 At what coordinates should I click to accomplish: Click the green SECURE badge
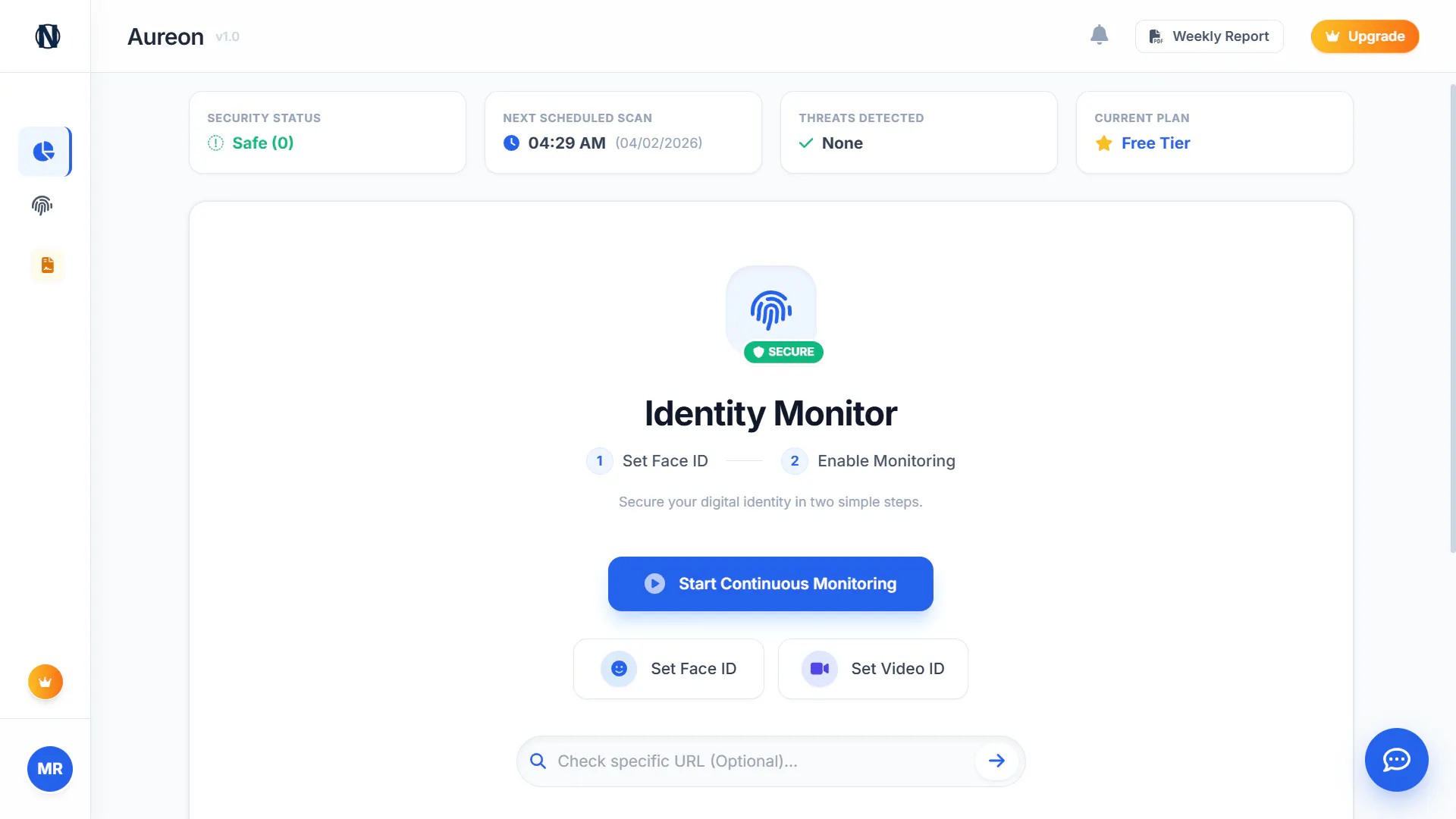pos(783,352)
